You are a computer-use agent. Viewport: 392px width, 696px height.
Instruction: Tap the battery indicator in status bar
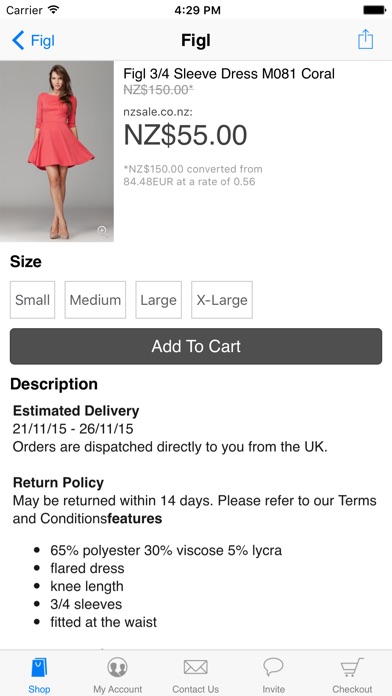(374, 10)
